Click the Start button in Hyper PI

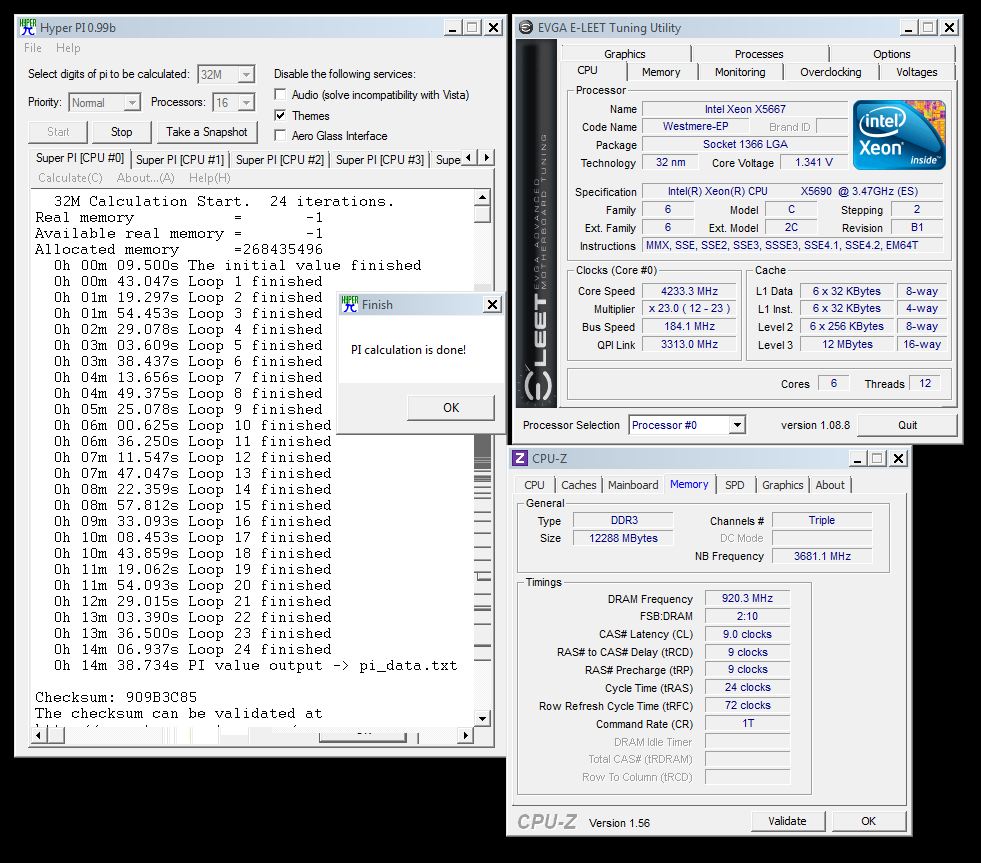point(58,132)
